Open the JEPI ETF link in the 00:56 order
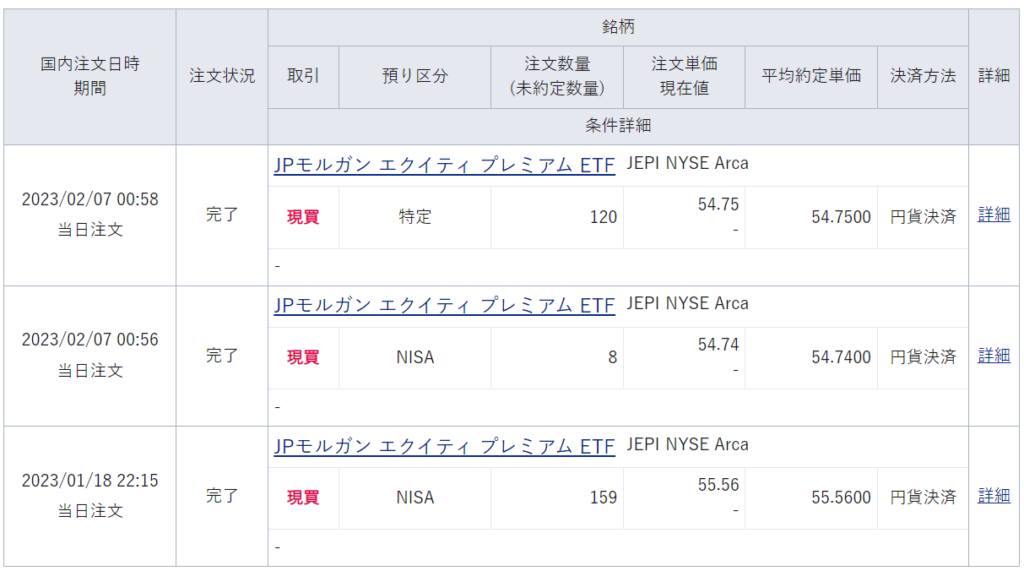This screenshot has width=1024, height=571. point(444,306)
